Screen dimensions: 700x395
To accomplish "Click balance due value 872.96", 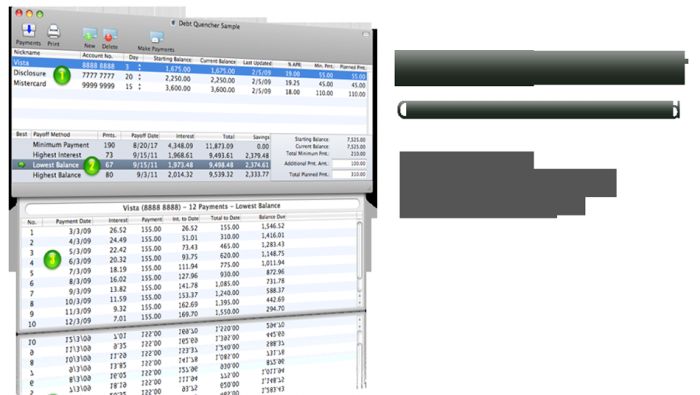I will (275, 272).
